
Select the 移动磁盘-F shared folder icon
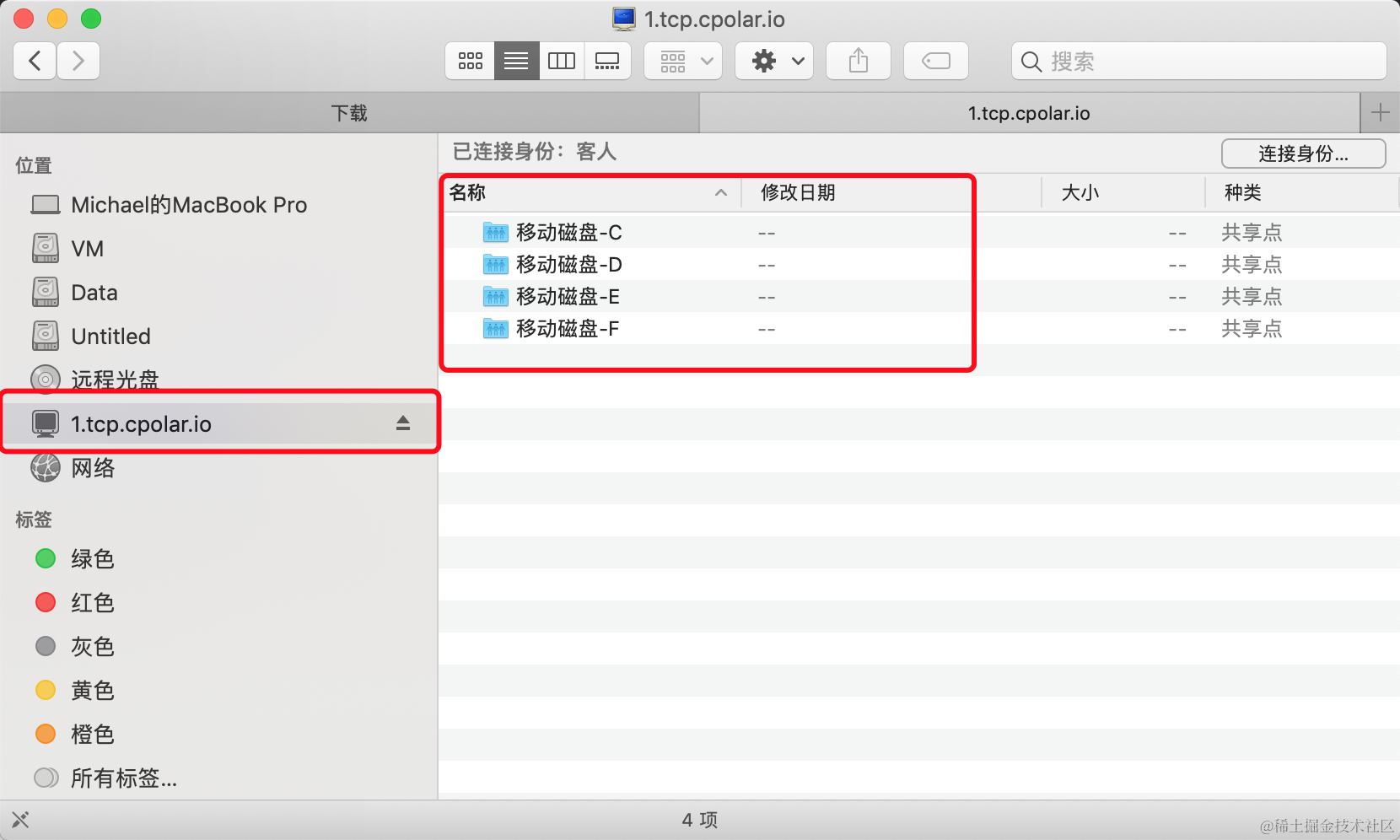[x=496, y=328]
